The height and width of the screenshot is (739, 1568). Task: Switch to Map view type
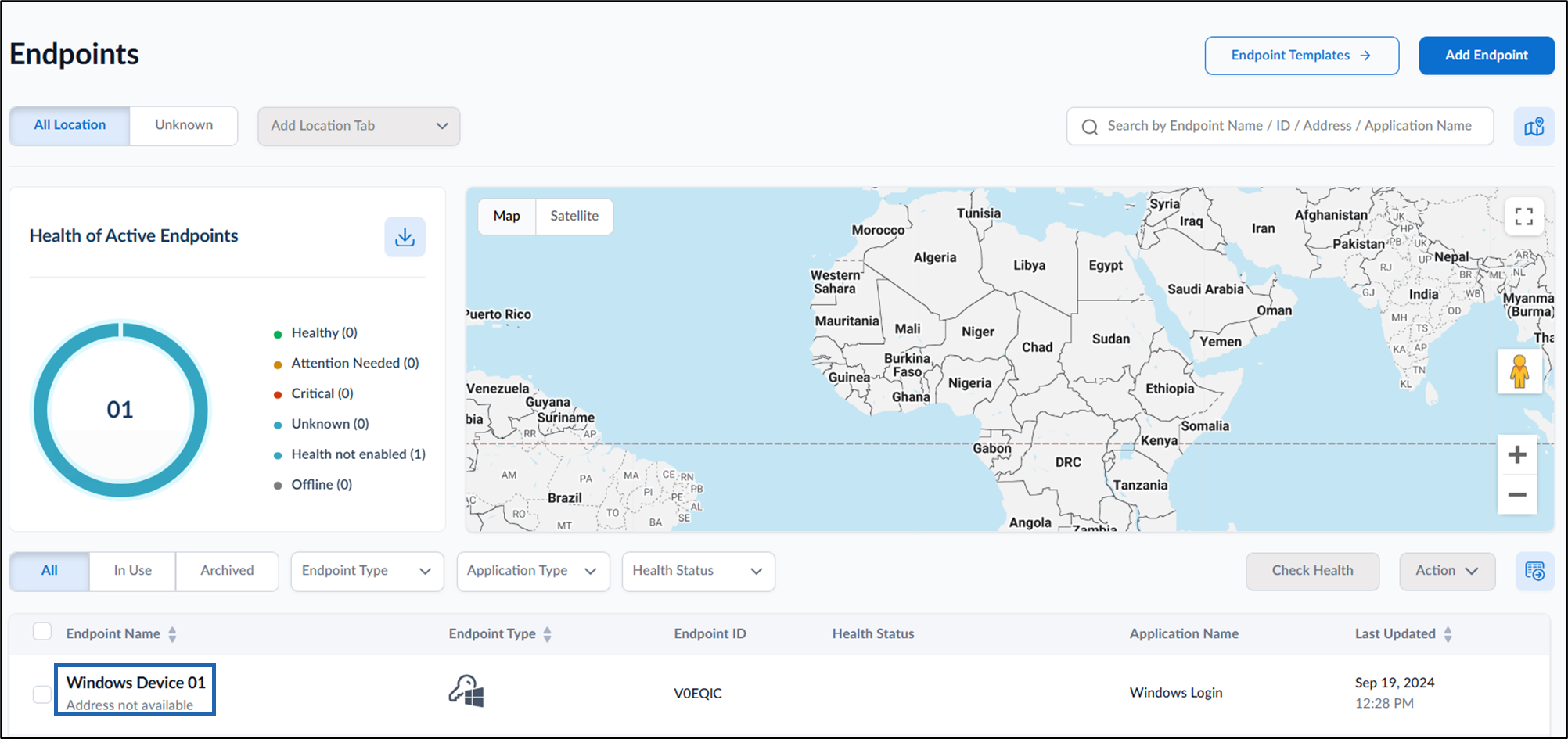point(506,216)
